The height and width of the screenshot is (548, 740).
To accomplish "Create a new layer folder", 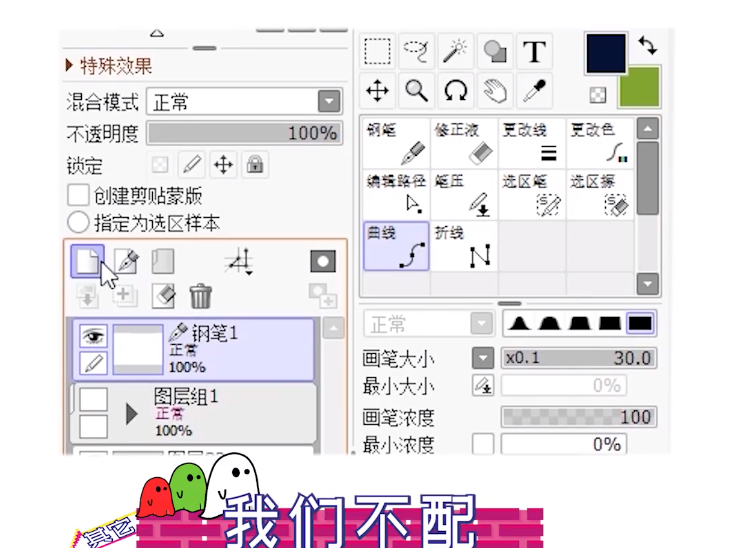I will (163, 261).
